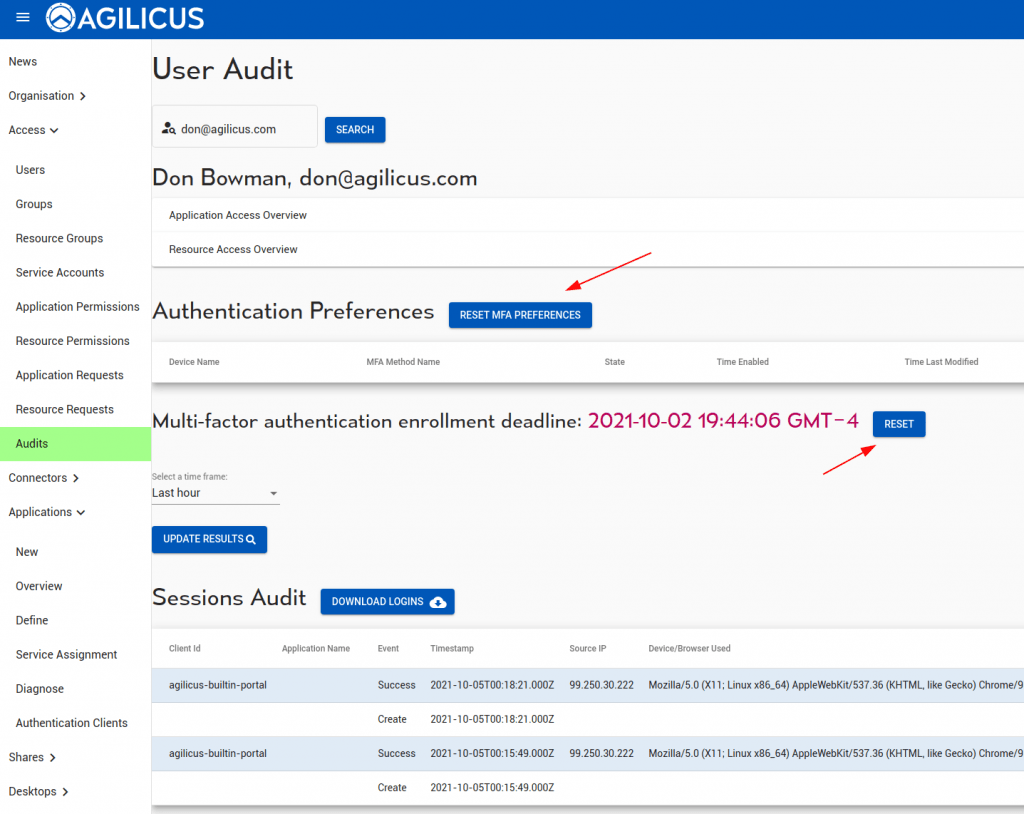Expand the Connectors menu section
1024x814 pixels.
point(44,478)
